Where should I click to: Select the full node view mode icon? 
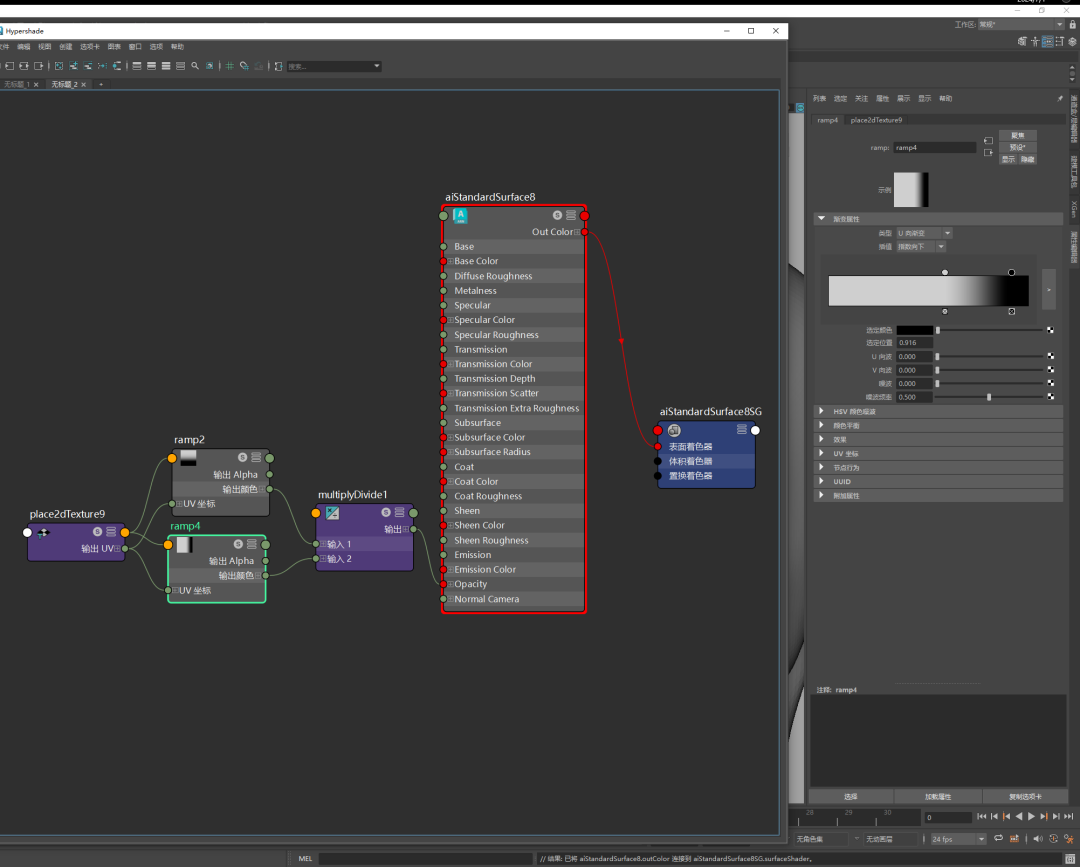coord(166,66)
